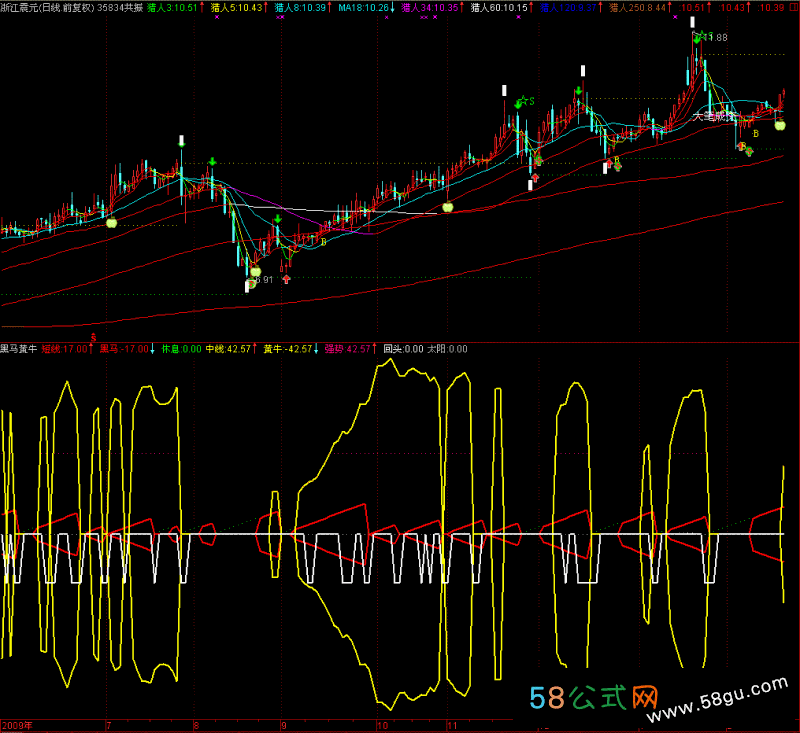Click the green apple marker beside the 6.91 low
Viewport: 800px width, 733px height.
point(256,271)
